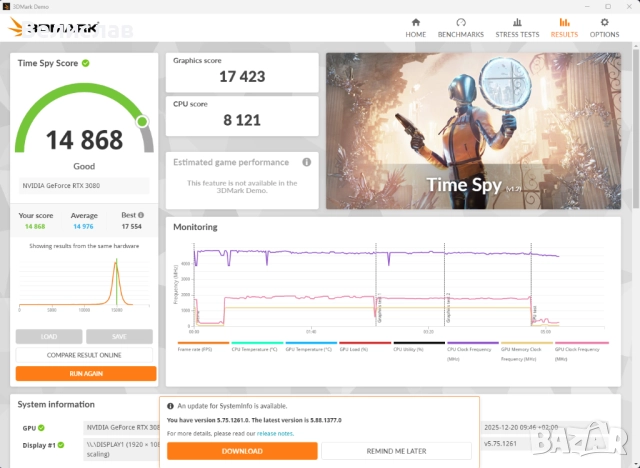Go to the Stress Tests tab
Image resolution: width=640 pixels, height=468 pixels.
coord(517,28)
